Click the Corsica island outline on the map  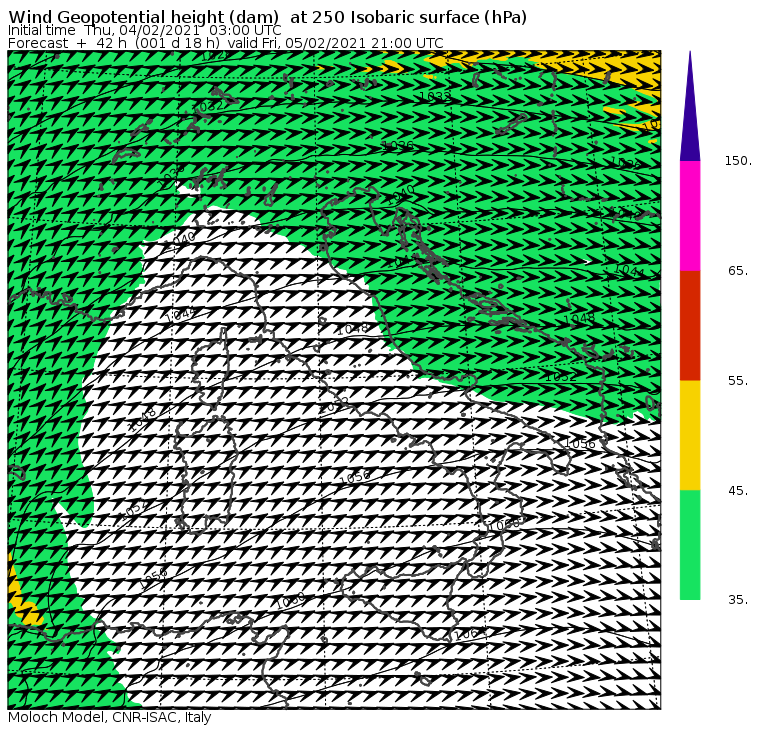pos(210,367)
